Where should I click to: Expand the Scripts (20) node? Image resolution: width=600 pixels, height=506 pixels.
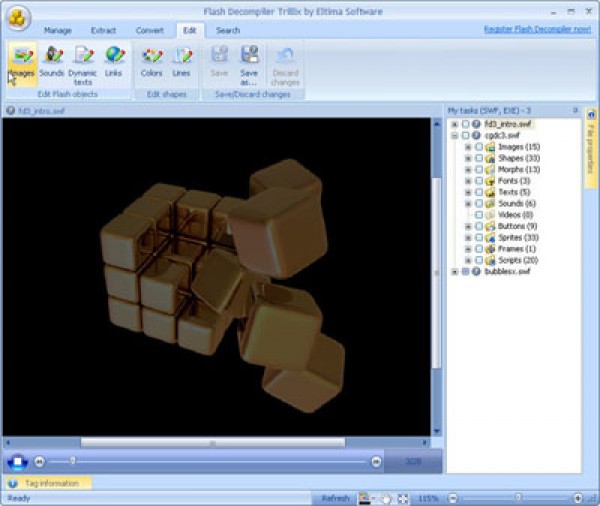468,260
